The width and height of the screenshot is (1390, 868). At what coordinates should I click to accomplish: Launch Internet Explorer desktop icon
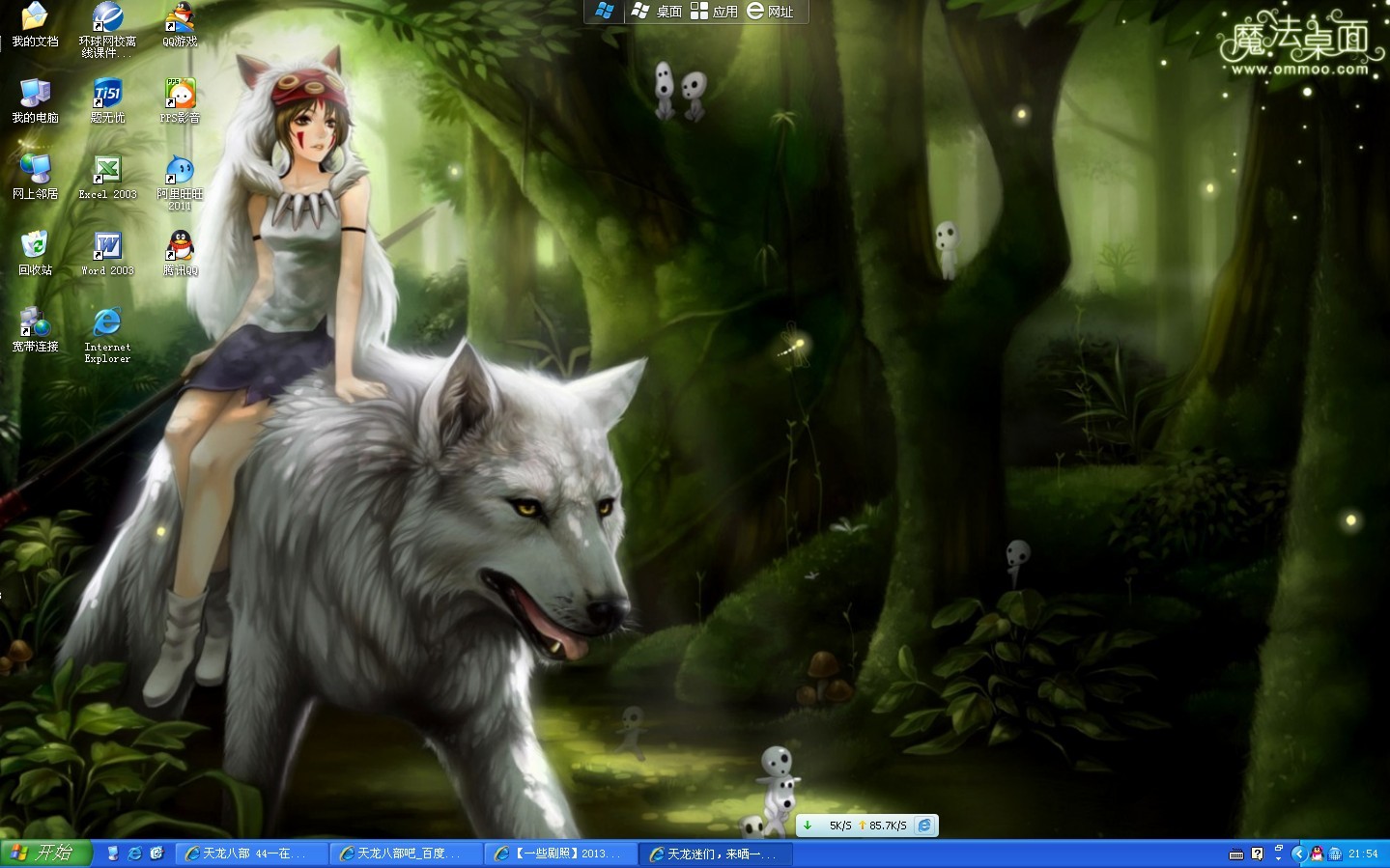coord(107,335)
